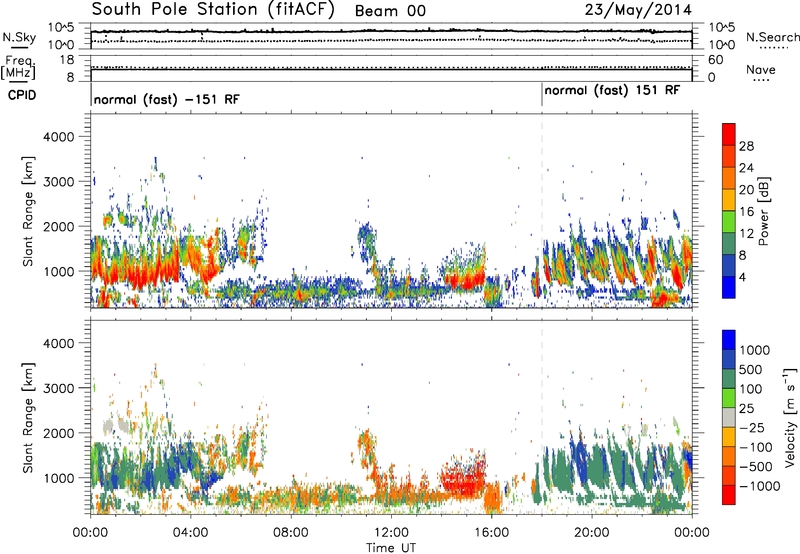The width and height of the screenshot is (800, 554).
Task: Click the '28' label on power colorbar
Action: [746, 146]
